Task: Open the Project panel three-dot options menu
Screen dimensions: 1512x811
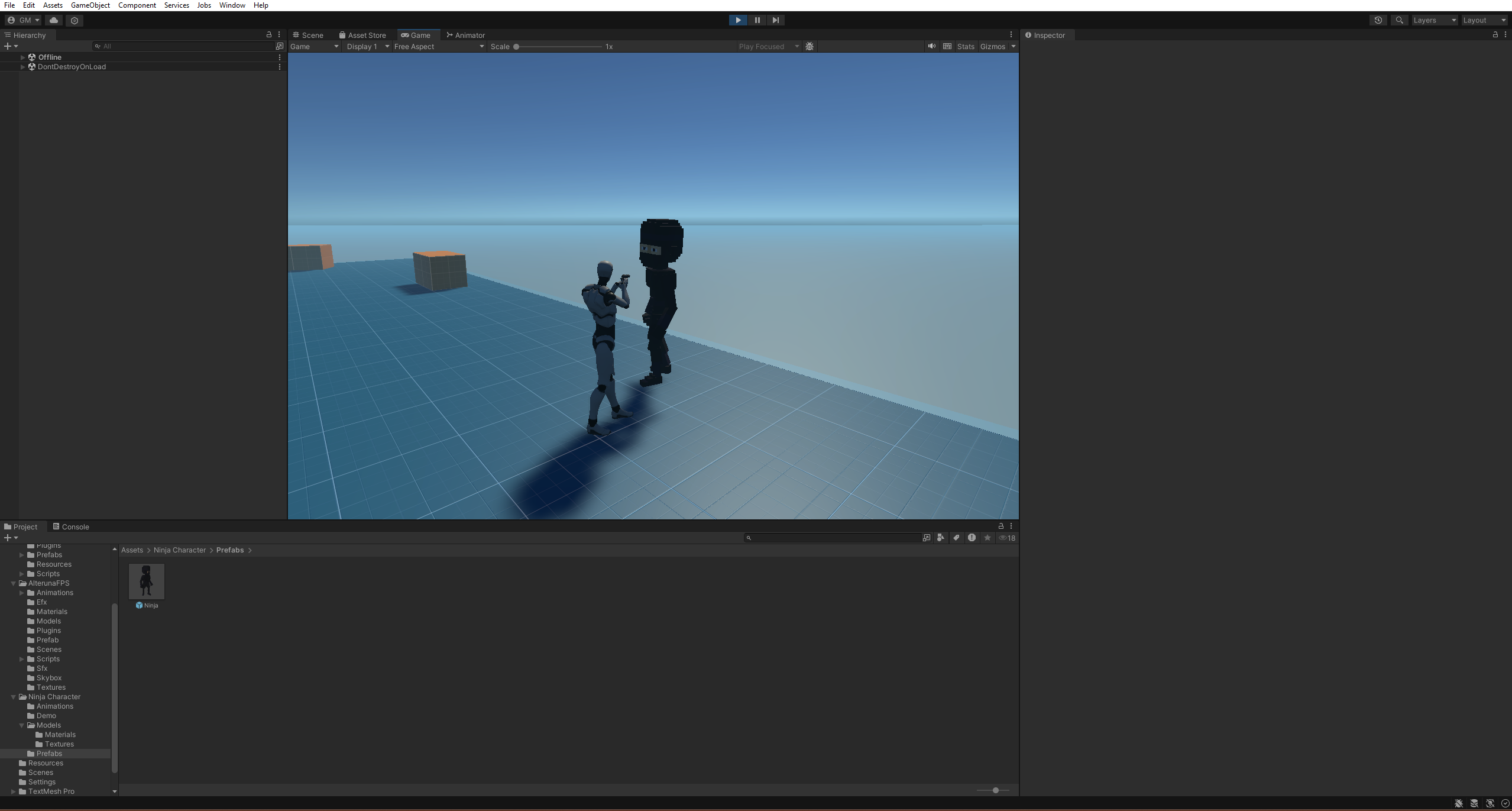Action: tap(1011, 526)
